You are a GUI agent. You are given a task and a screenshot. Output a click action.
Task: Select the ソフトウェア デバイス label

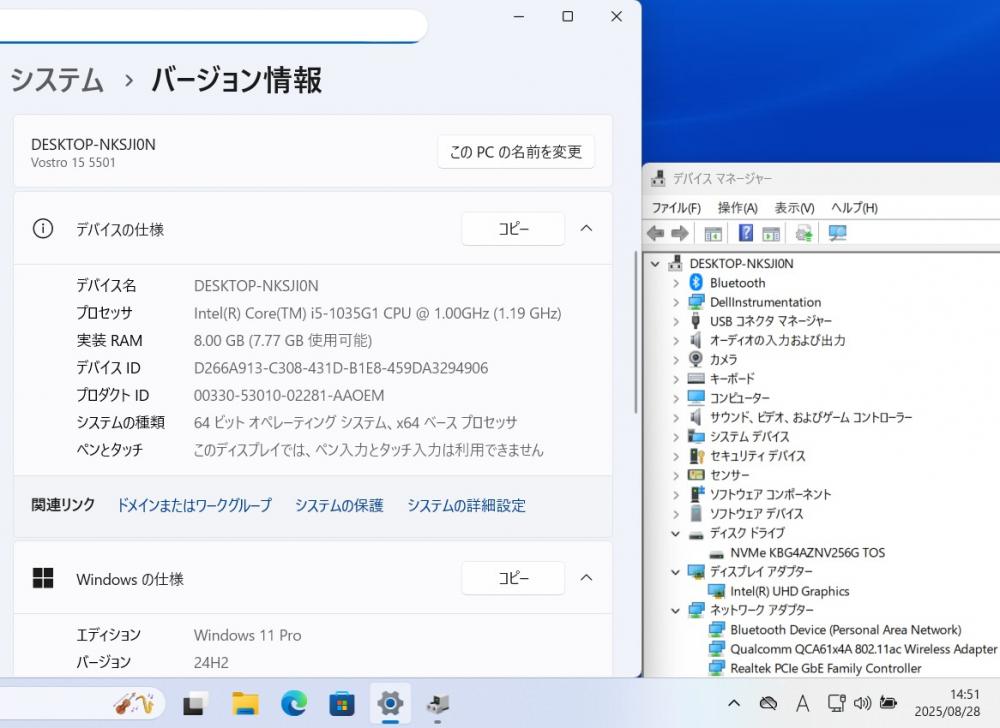(x=756, y=514)
